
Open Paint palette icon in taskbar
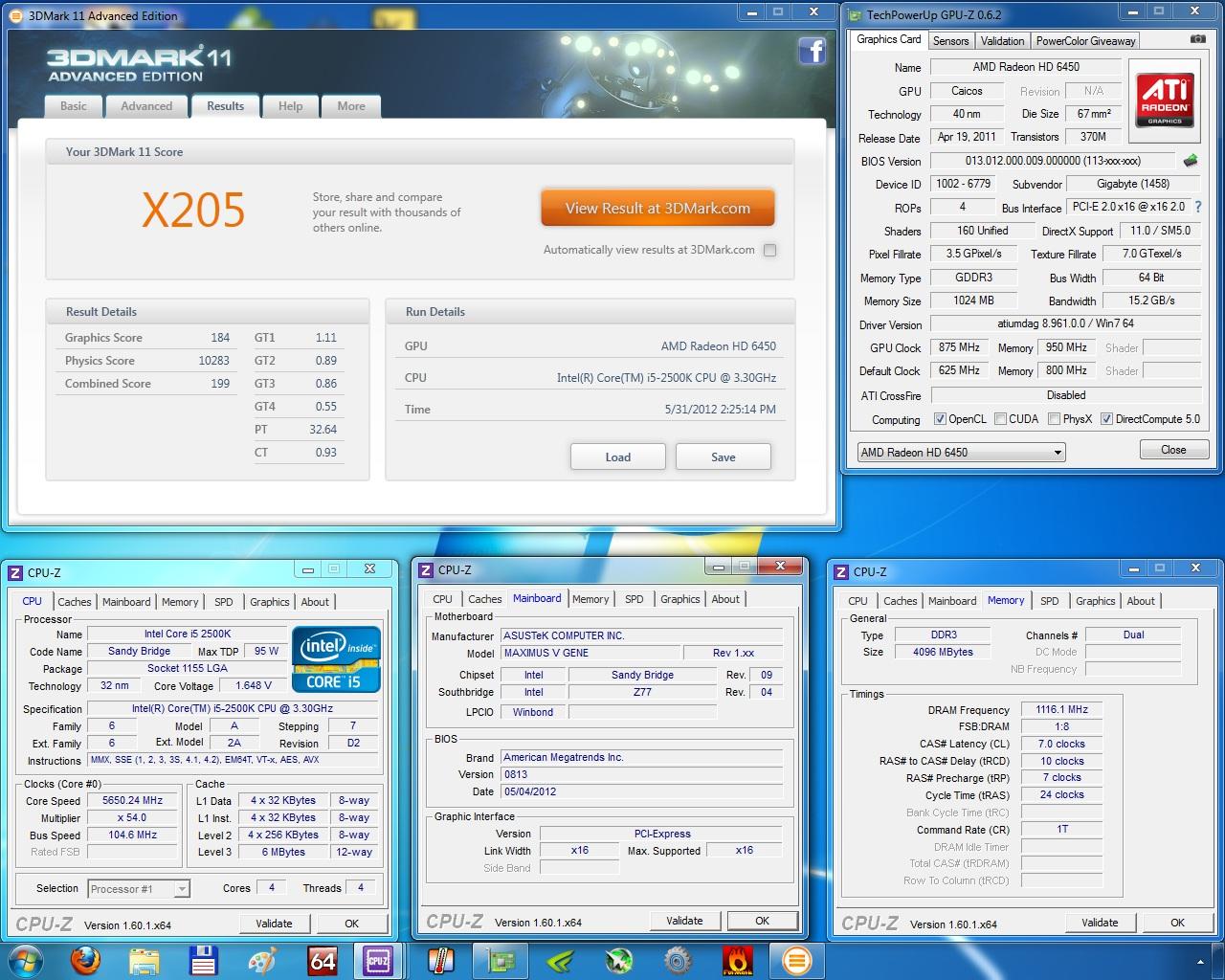tap(262, 960)
